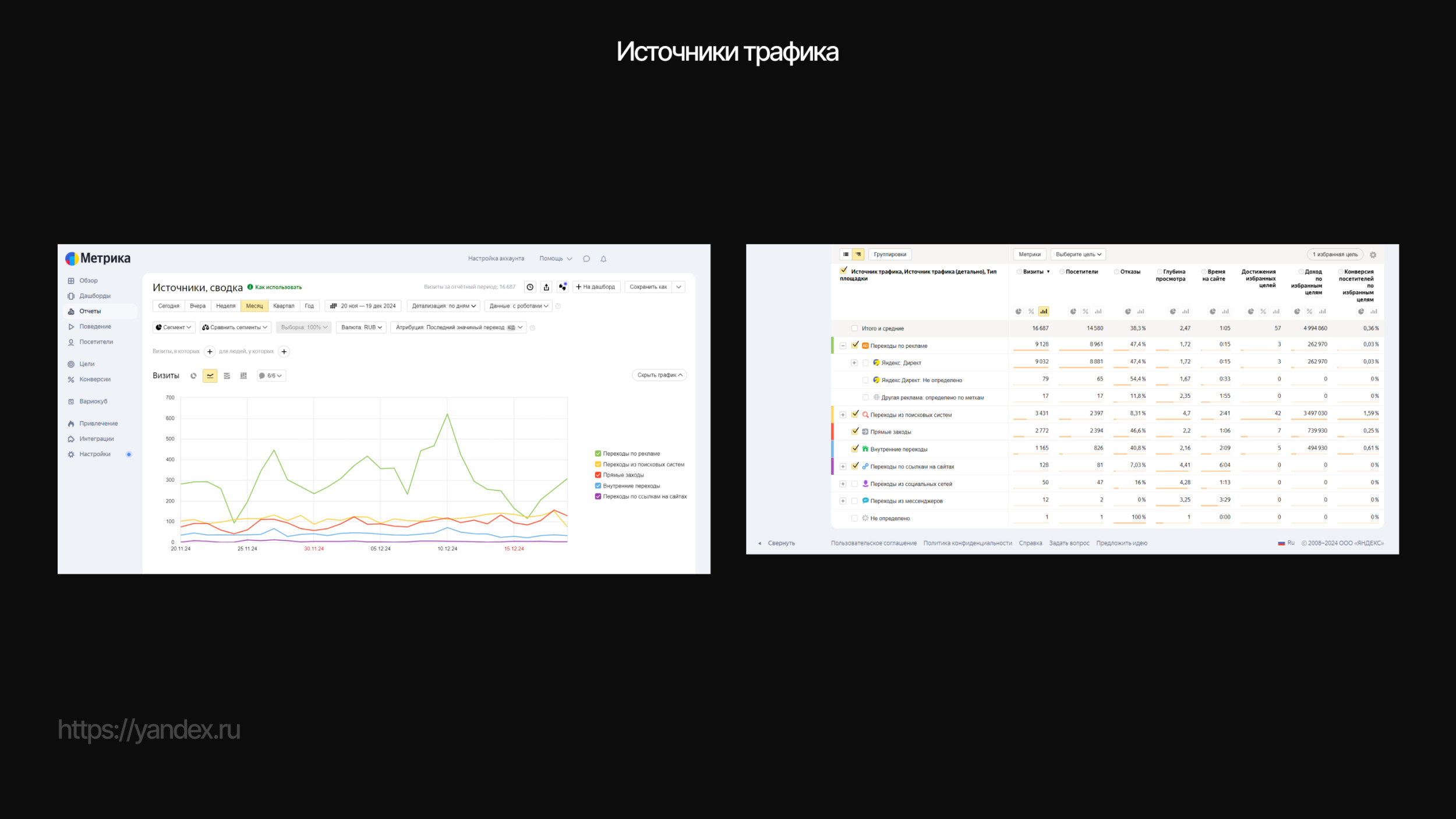The image size is (1456, 819).
Task: Switch table to flat list view
Action: [846, 255]
